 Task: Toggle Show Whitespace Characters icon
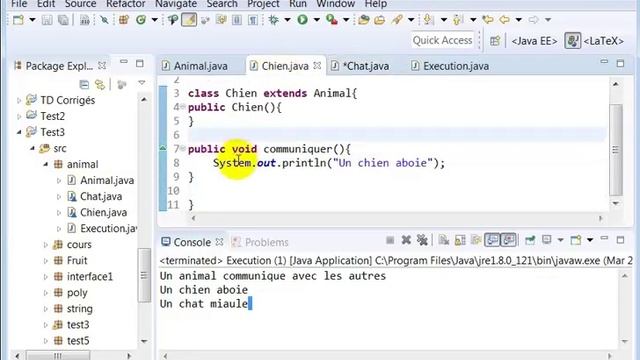(253, 20)
